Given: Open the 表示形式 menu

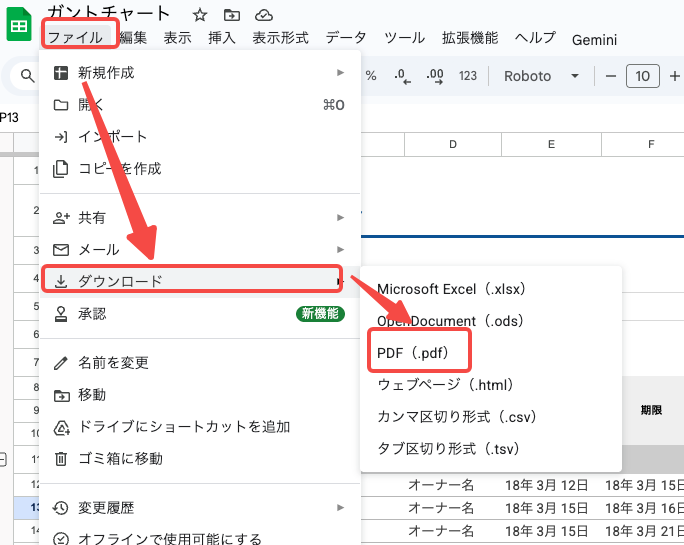Looking at the screenshot, I should [x=280, y=38].
